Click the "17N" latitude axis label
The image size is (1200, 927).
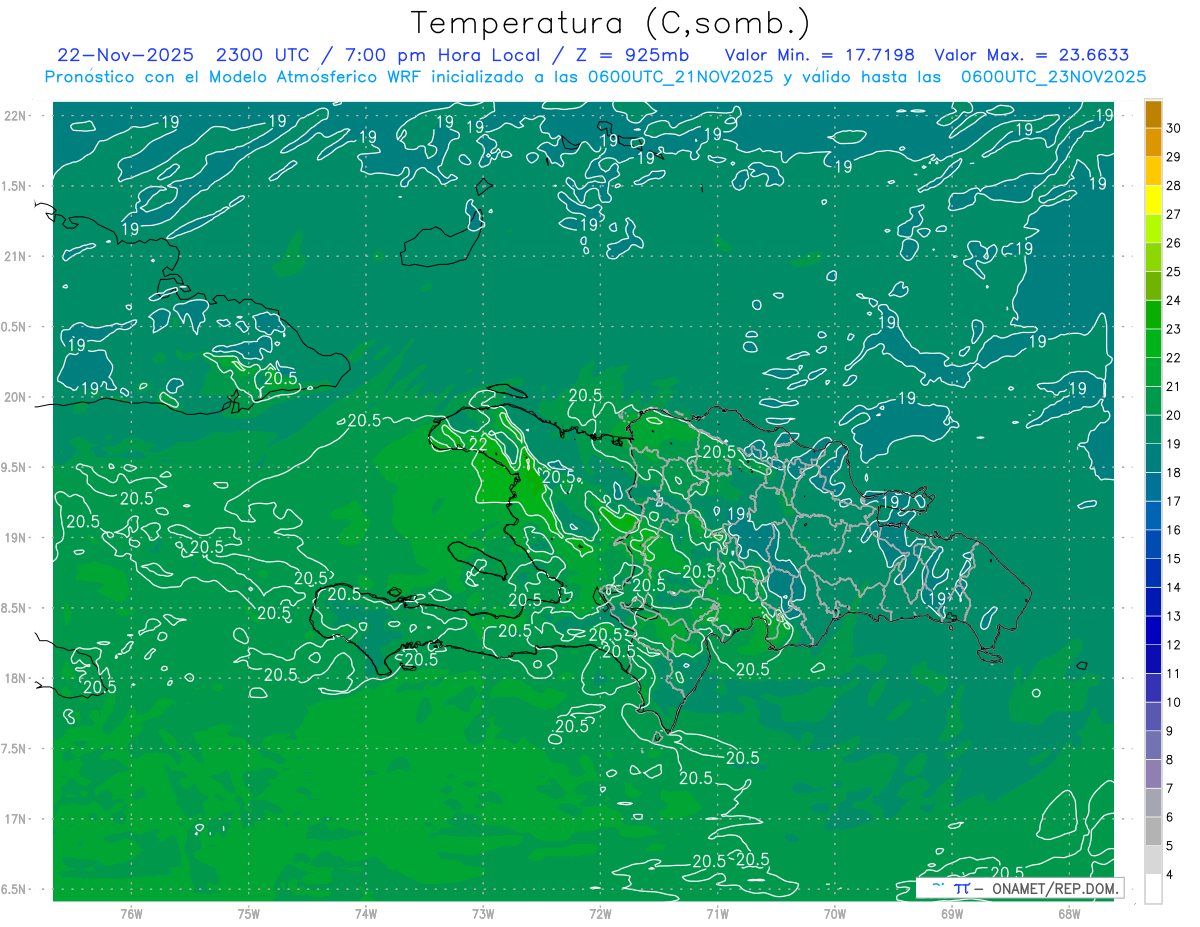click(14, 819)
